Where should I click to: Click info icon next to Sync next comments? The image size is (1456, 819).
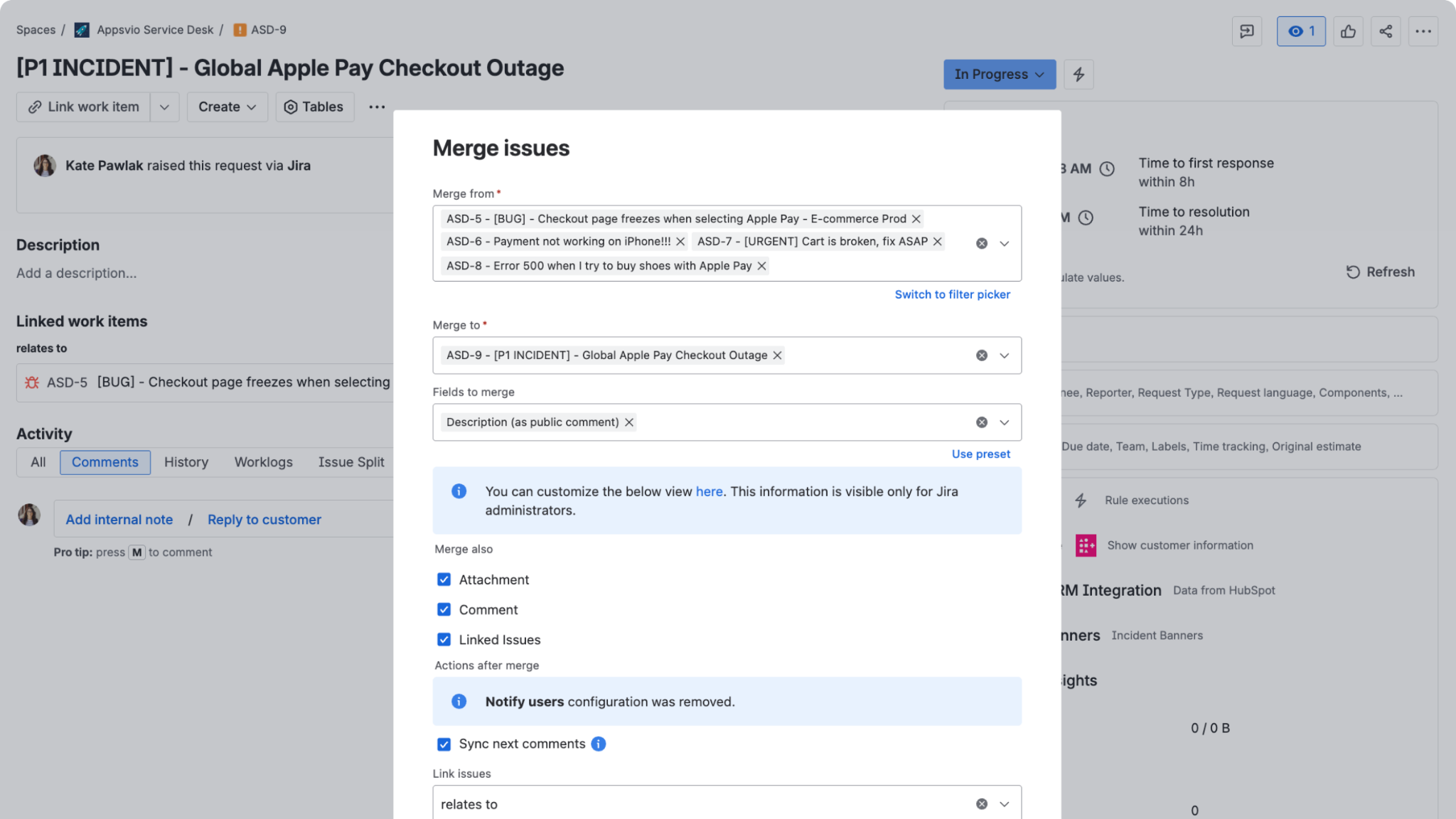599,744
